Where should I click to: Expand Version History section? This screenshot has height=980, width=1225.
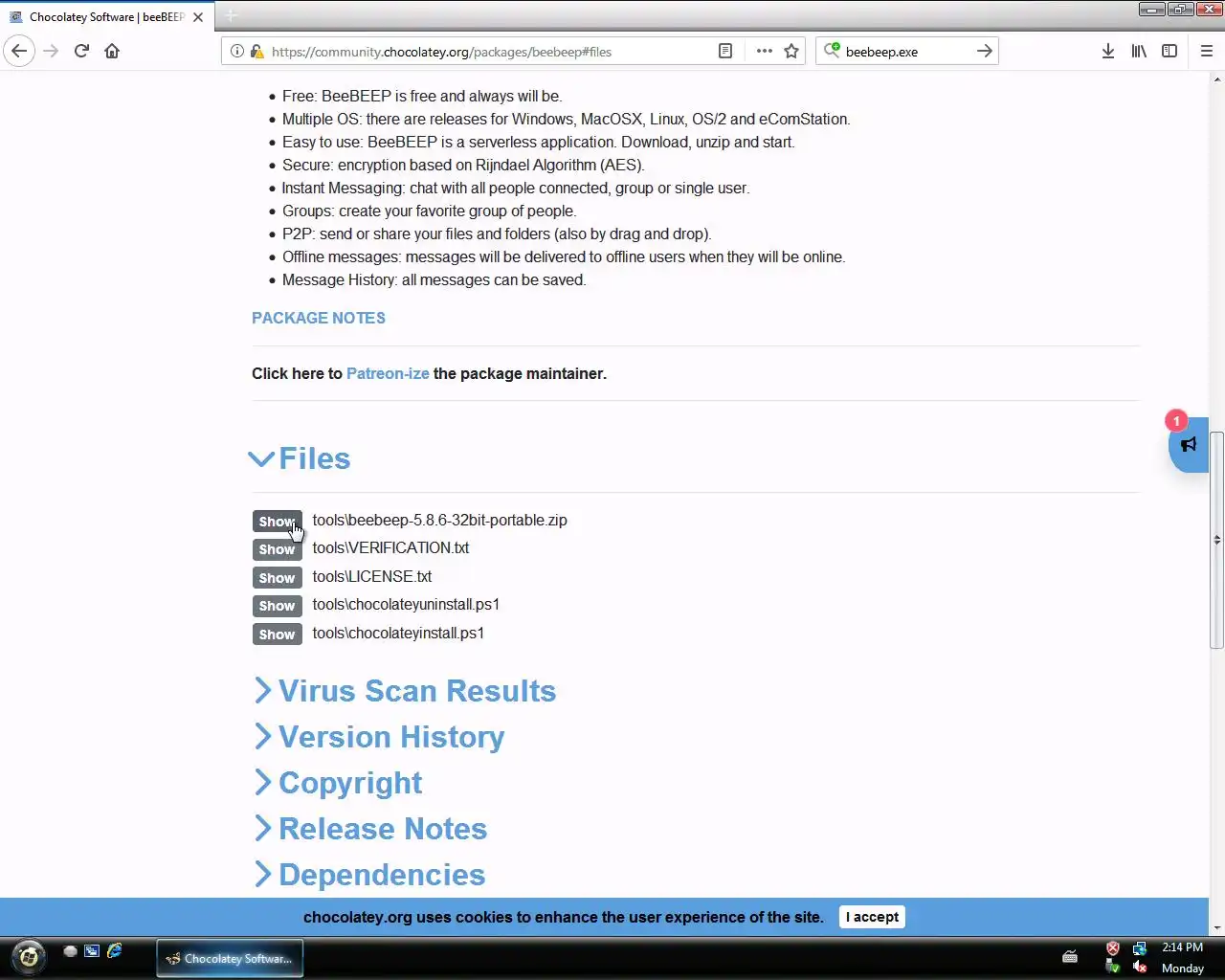[380, 737]
